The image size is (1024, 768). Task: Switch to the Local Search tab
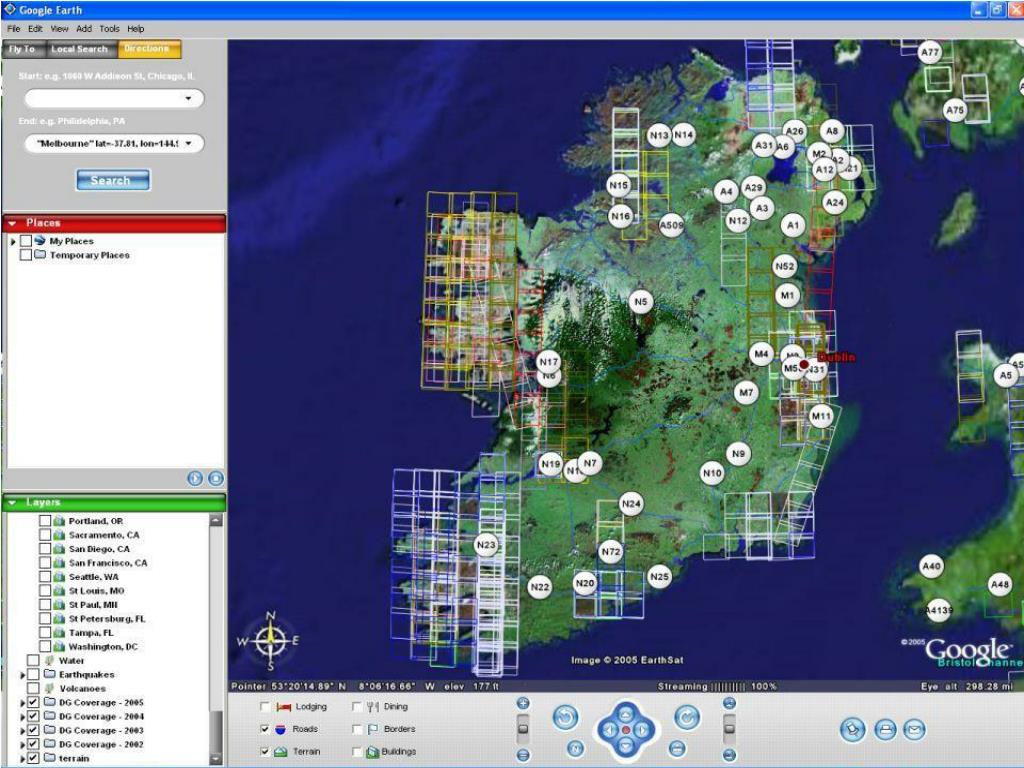[80, 49]
